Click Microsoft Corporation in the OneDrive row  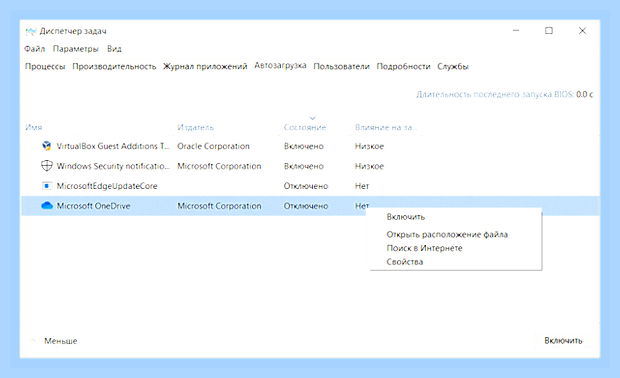219,206
